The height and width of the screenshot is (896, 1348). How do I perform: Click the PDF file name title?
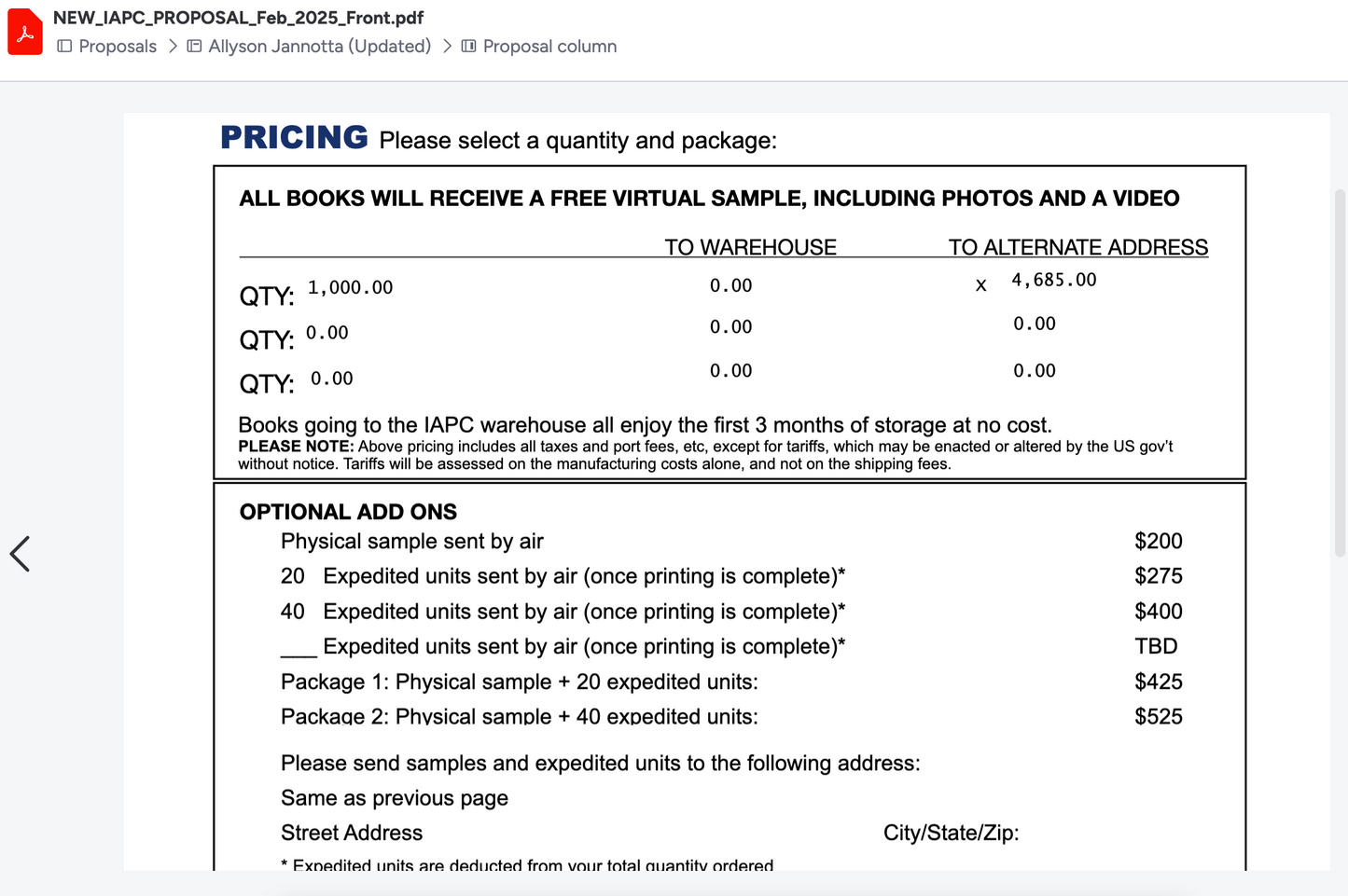pyautogui.click(x=238, y=18)
